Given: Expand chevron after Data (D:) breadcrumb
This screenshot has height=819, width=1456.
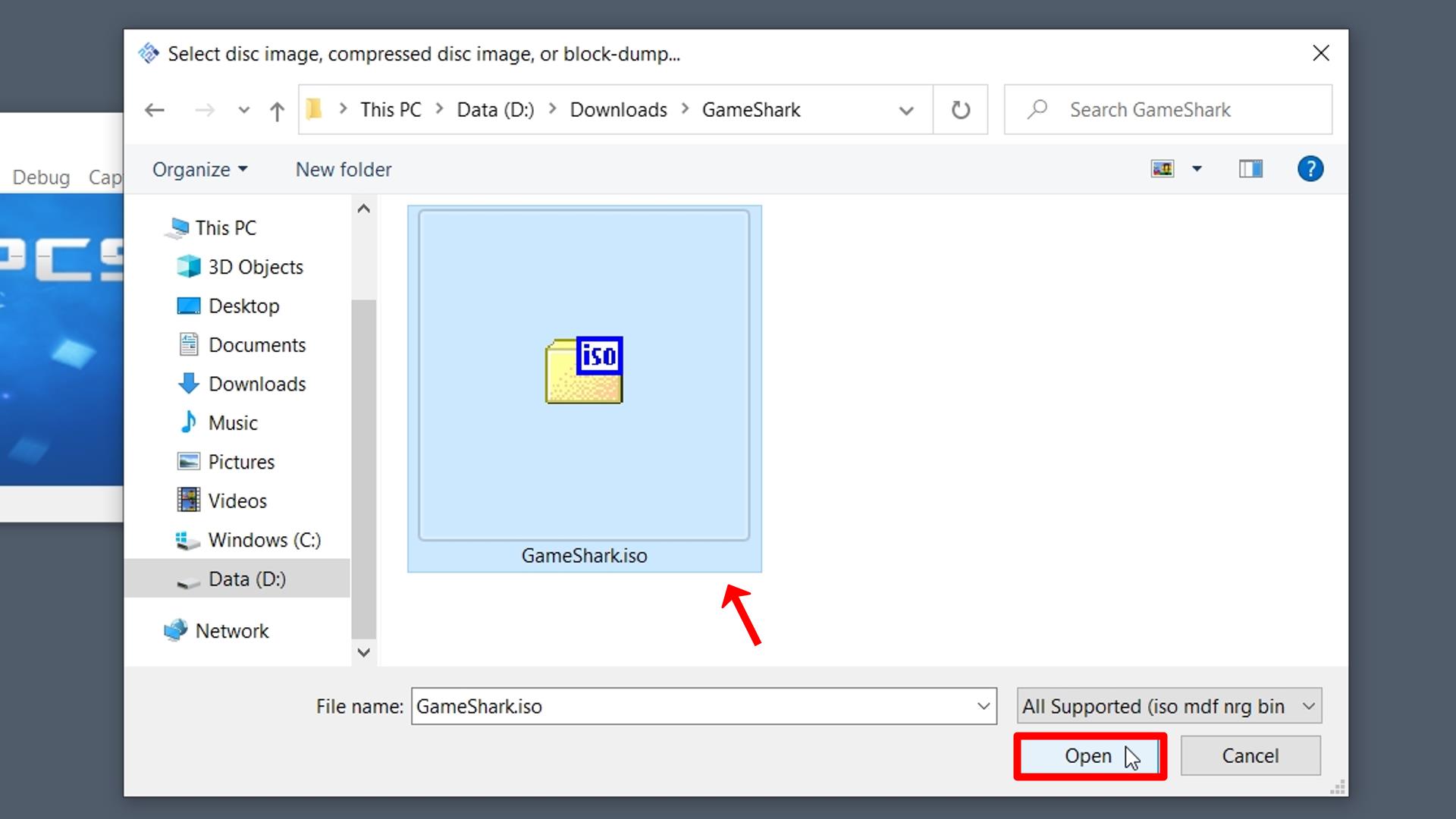Looking at the screenshot, I should point(553,110).
